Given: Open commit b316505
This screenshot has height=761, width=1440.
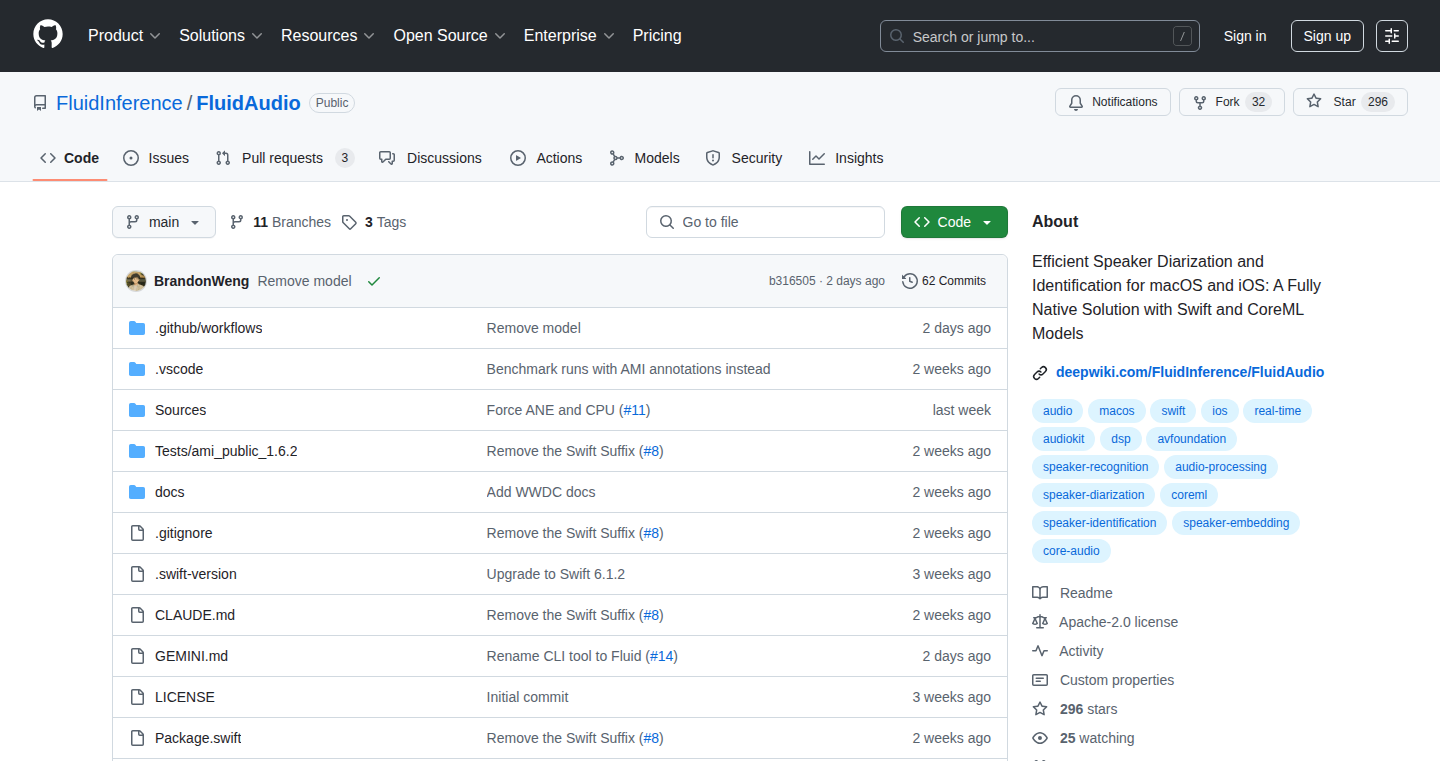Looking at the screenshot, I should pyautogui.click(x=792, y=281).
